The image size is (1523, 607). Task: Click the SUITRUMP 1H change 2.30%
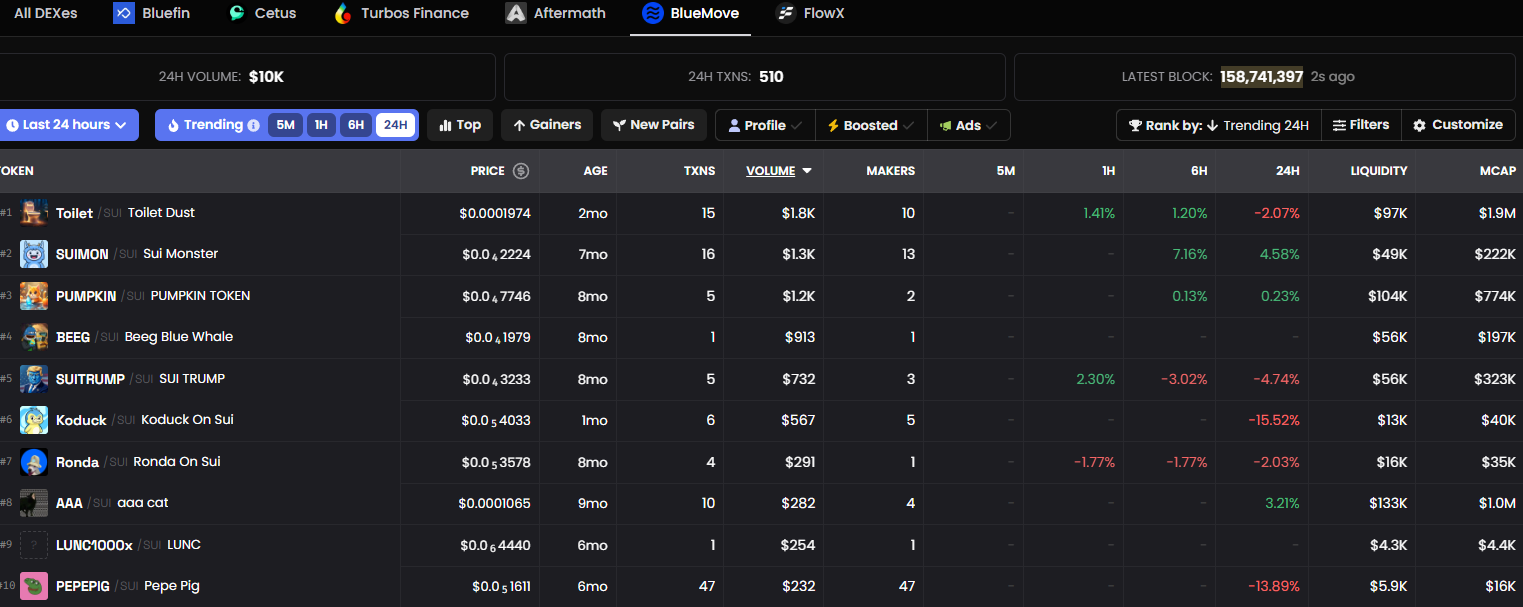coord(1095,379)
